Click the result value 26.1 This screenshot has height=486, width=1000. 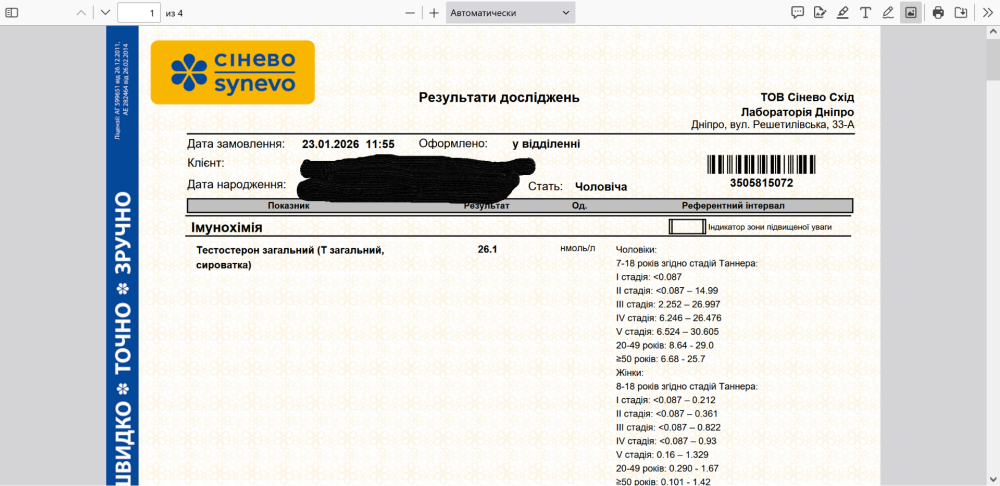click(x=487, y=250)
